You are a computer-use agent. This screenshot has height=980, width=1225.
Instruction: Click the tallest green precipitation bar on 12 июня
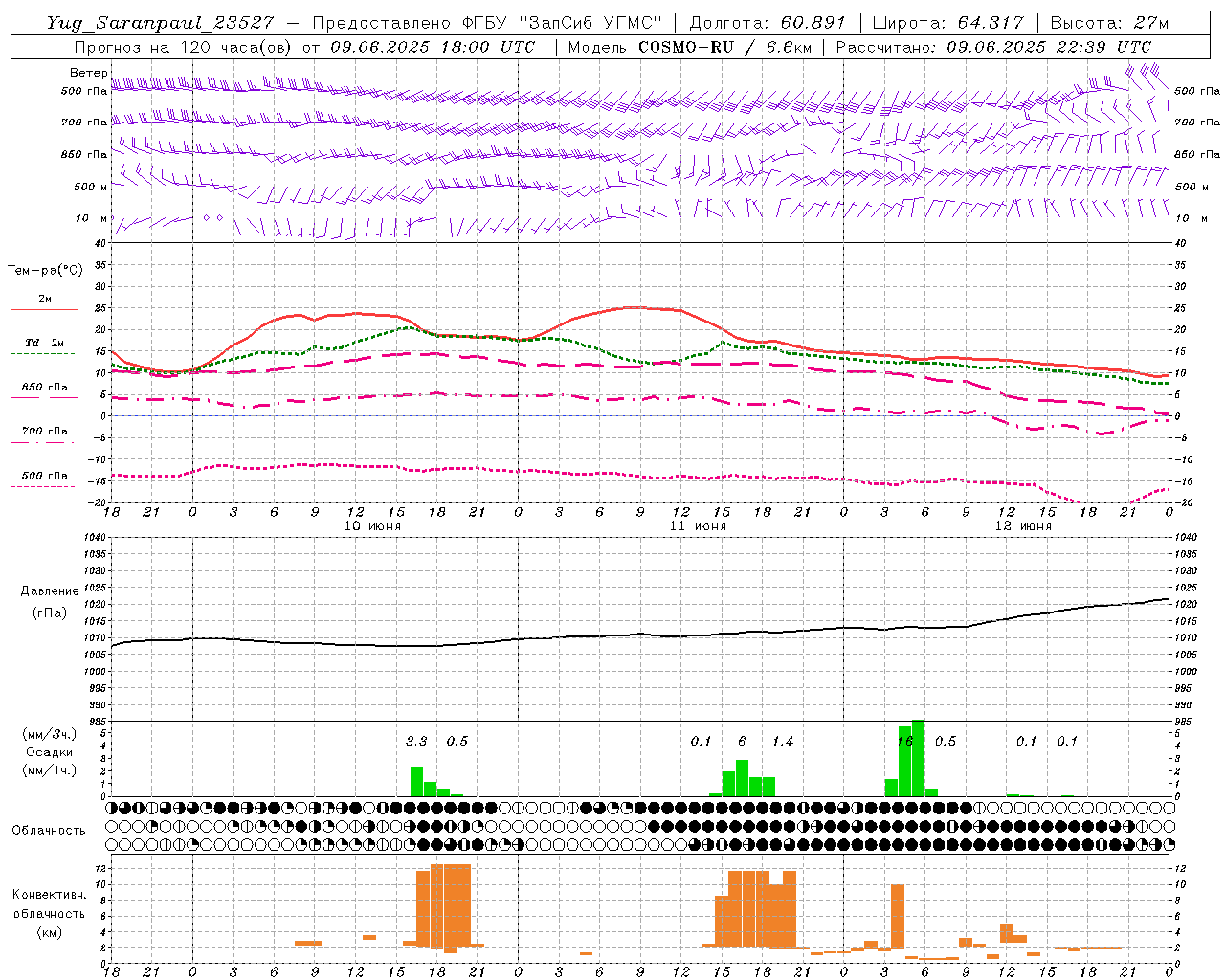[919, 758]
